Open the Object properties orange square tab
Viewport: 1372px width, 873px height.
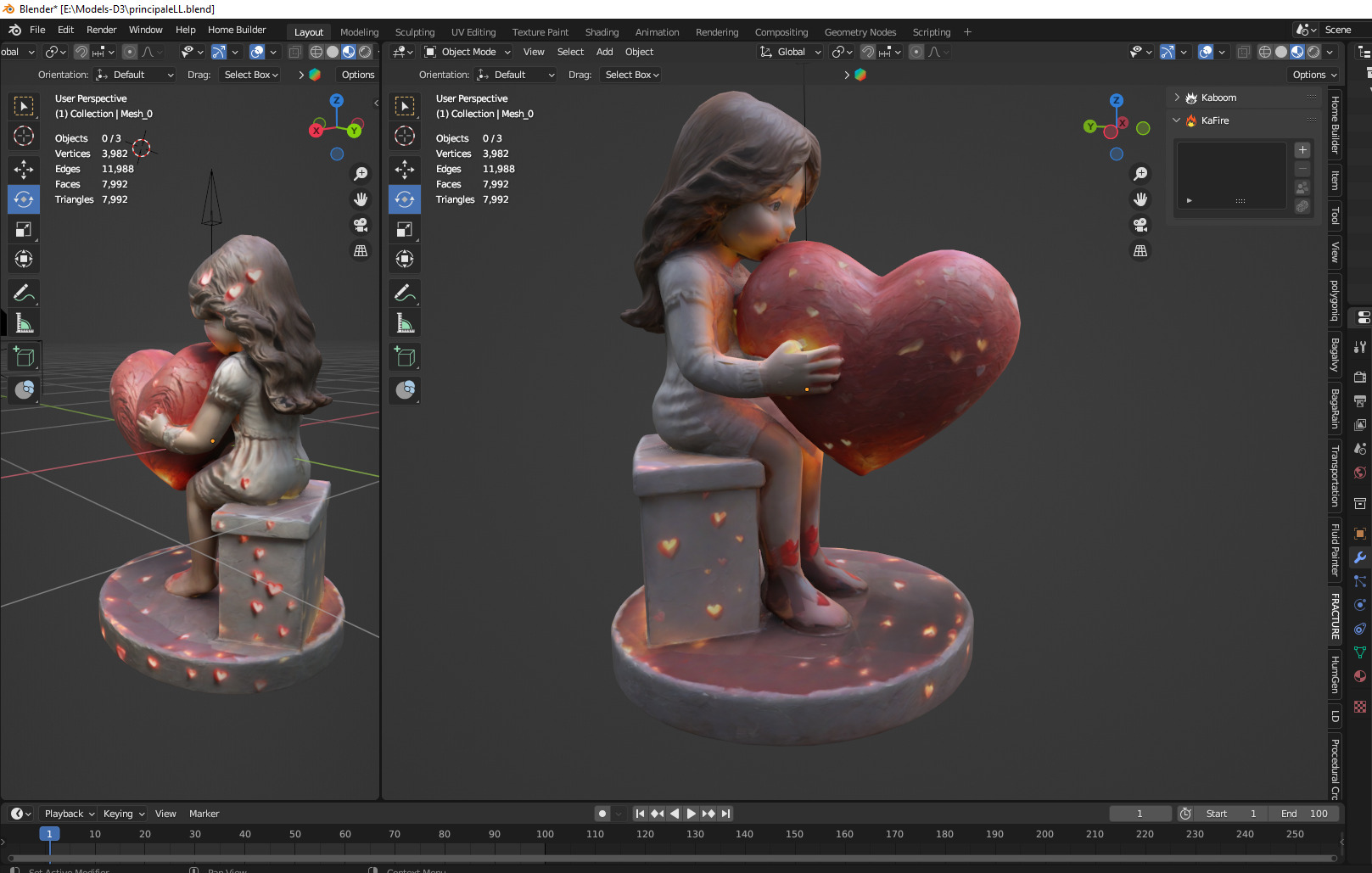1360,534
